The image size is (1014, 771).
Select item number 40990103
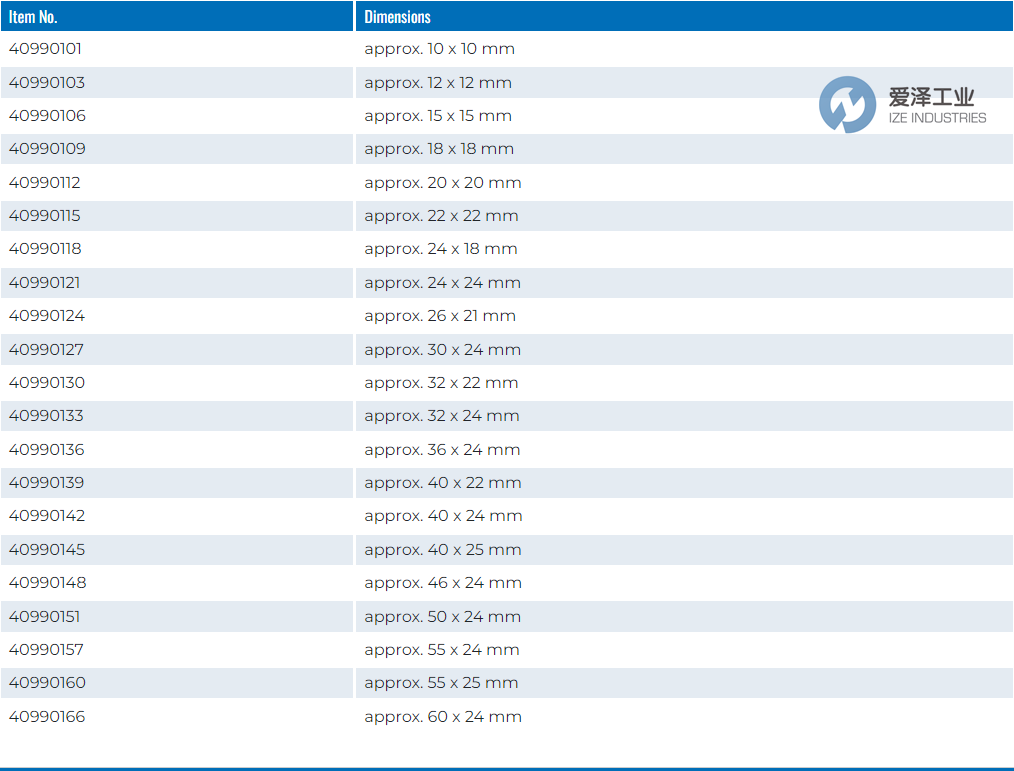point(47,83)
